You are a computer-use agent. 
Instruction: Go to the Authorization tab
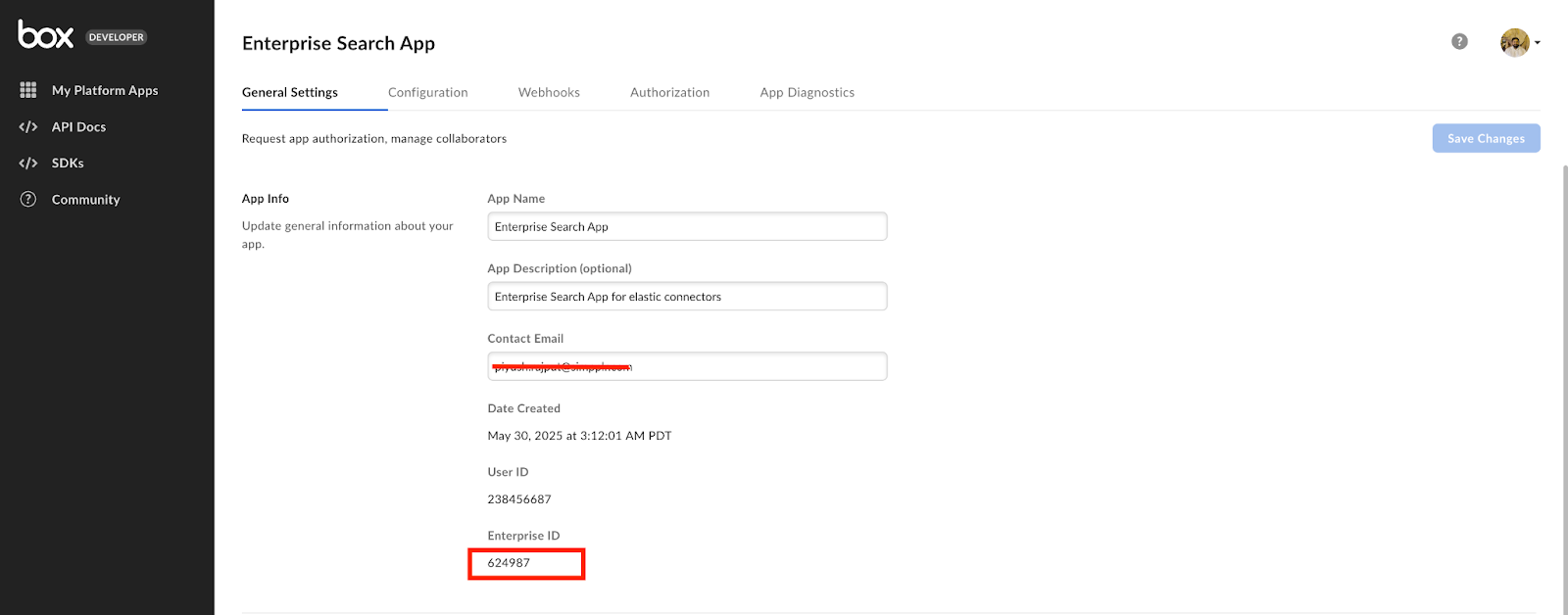tap(669, 92)
